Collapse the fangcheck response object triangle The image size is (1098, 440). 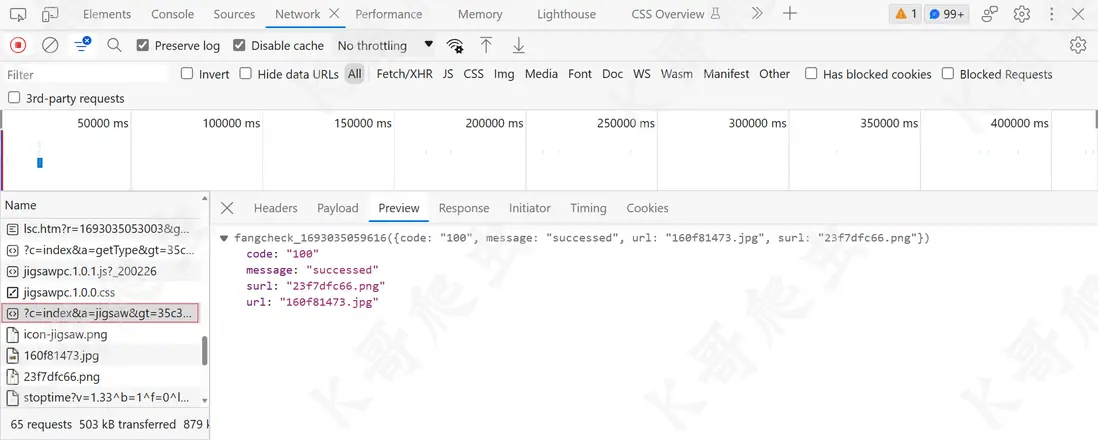pyautogui.click(x=224, y=238)
